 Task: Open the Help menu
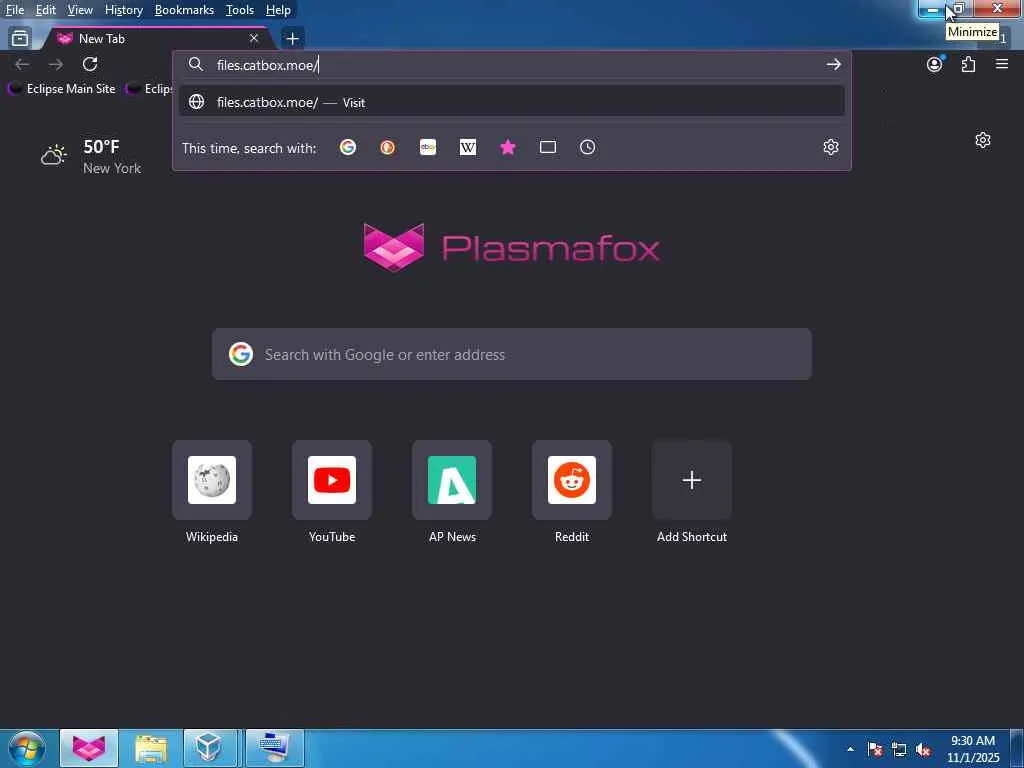pyautogui.click(x=278, y=10)
